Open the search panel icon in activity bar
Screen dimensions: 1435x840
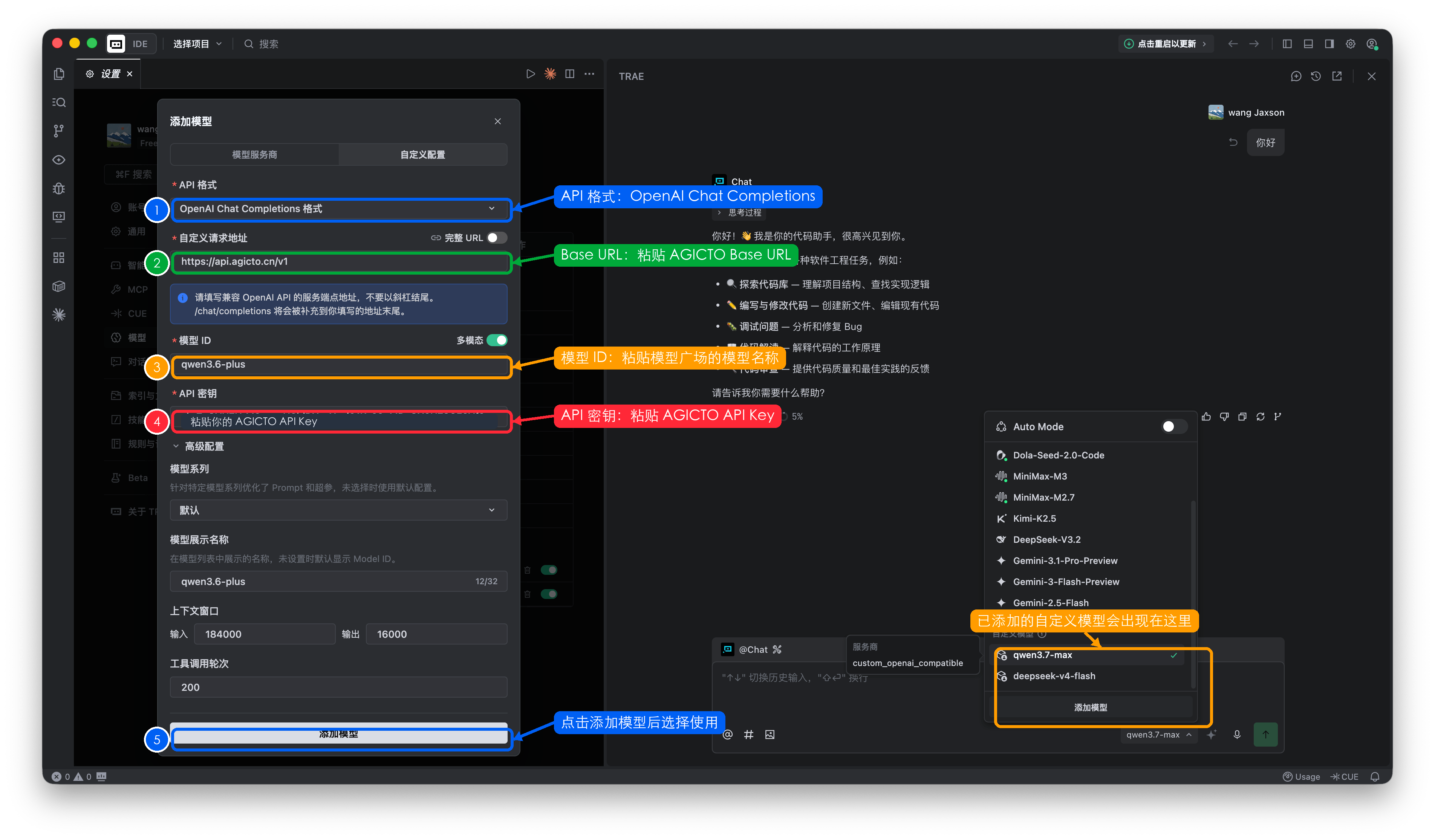[x=59, y=102]
